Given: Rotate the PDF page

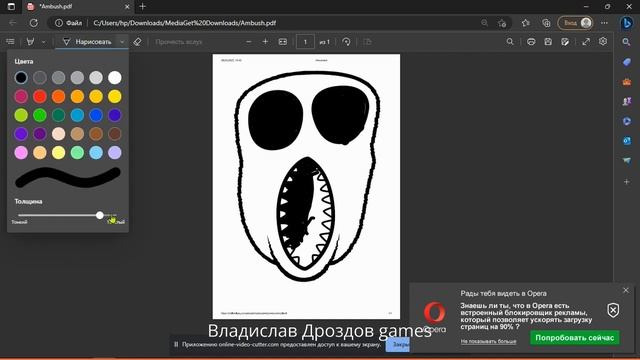Looking at the screenshot, I should [346, 42].
